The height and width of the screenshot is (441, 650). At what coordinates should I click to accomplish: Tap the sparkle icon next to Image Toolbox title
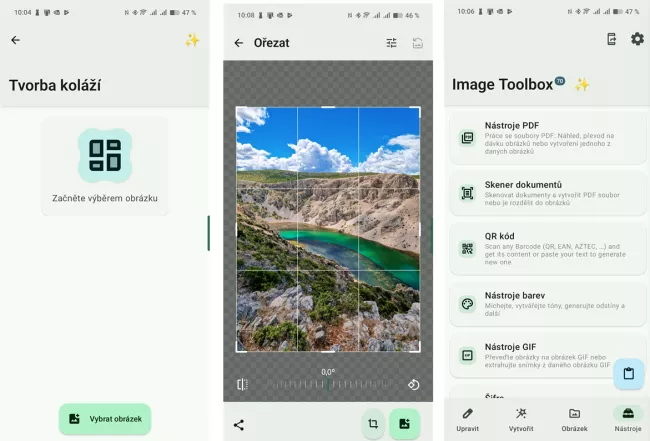pyautogui.click(x=582, y=85)
